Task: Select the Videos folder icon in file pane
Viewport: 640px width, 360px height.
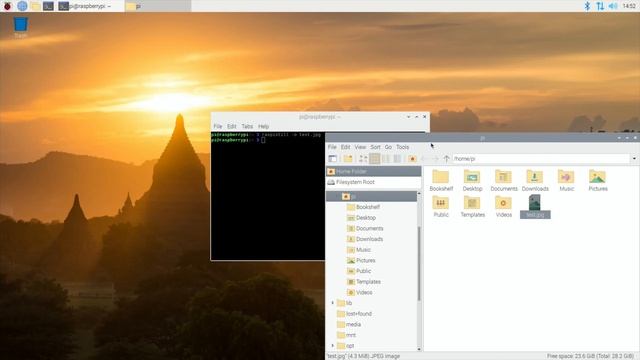Action: click(503, 206)
